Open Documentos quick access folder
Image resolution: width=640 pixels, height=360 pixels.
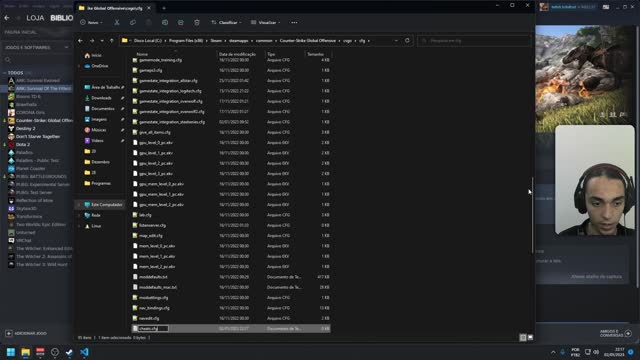(102, 109)
